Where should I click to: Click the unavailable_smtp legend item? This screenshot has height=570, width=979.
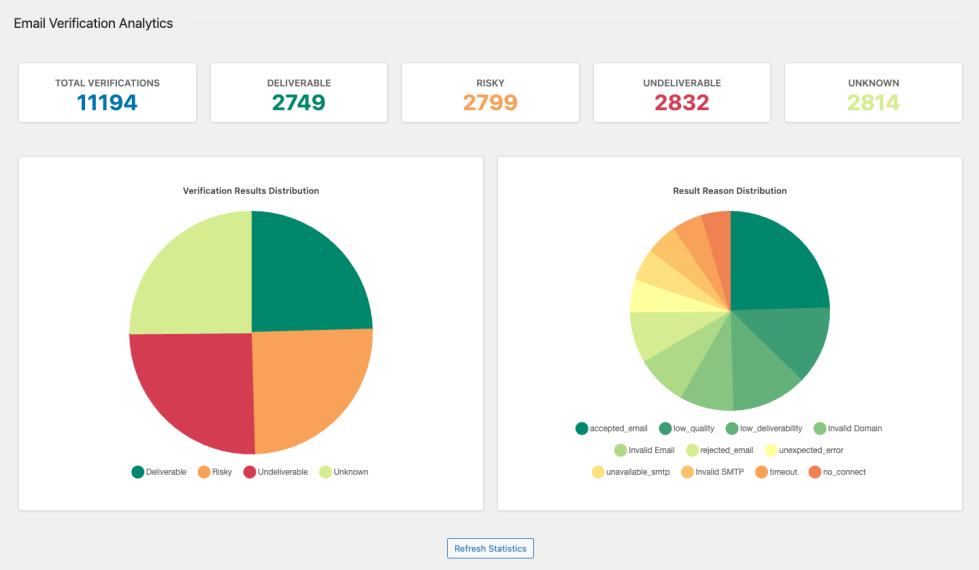[x=631, y=472]
